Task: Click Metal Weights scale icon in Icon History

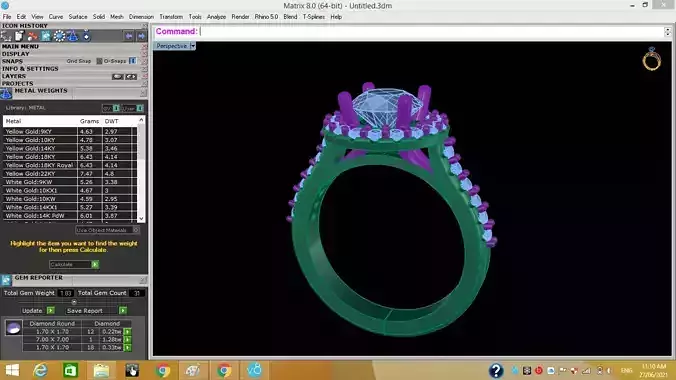Action: (72, 36)
